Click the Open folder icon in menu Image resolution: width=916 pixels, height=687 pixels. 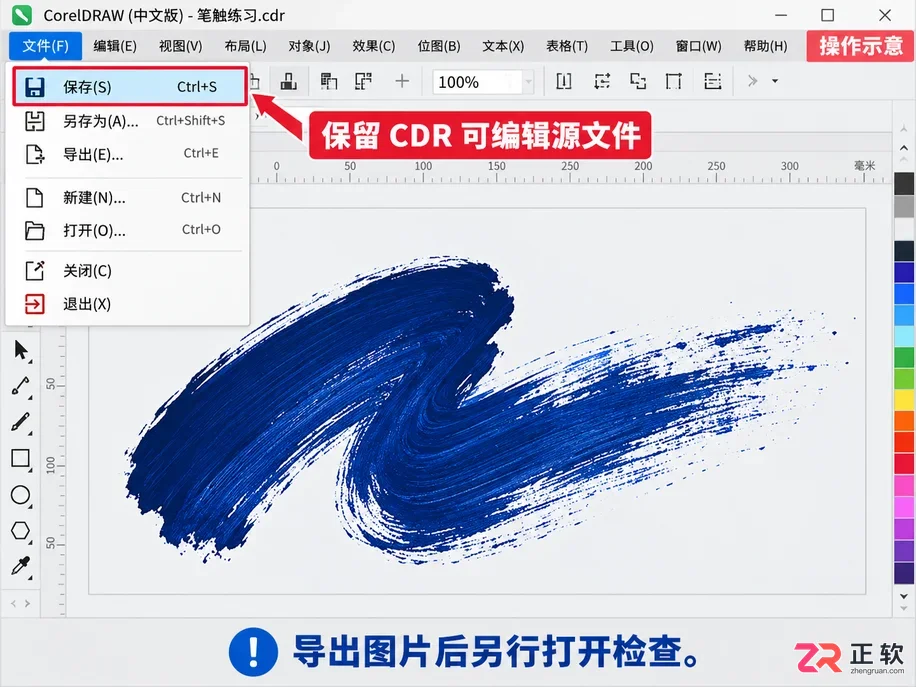point(34,230)
